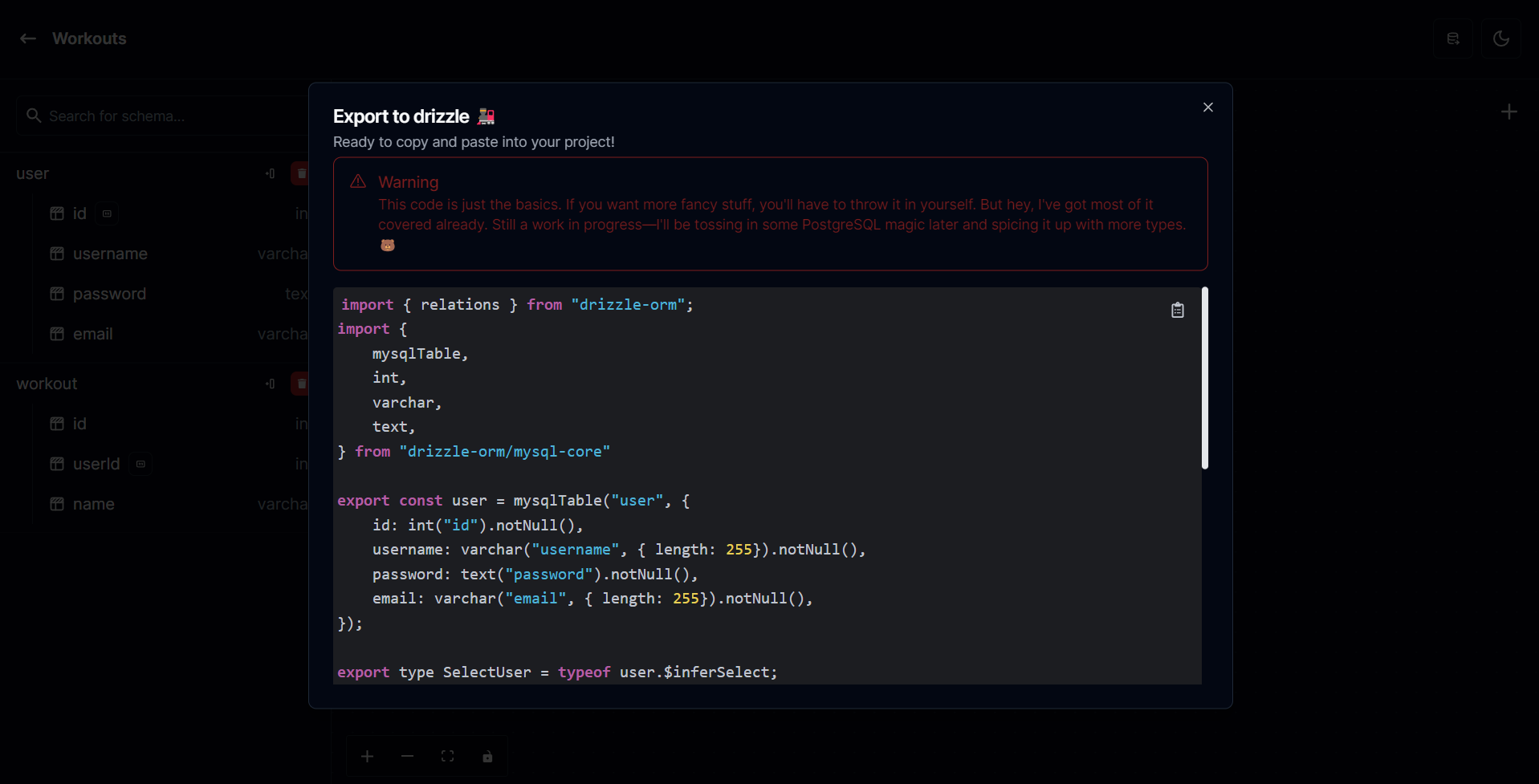1539x784 pixels.
Task: Click the Search for schema field
Action: point(161,116)
